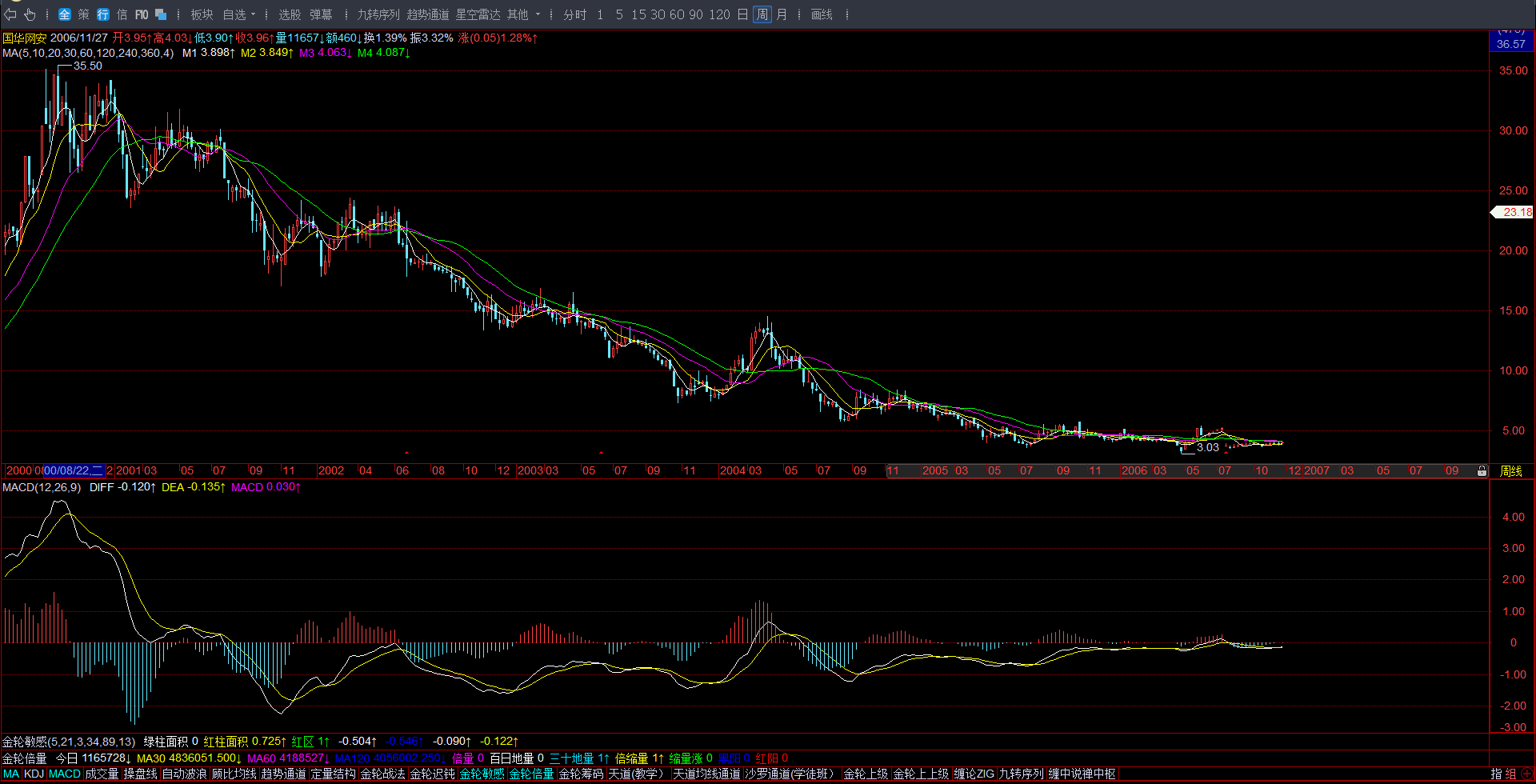1536x784 pixels.
Task: Expand the 自选 dropdown arrow
Action: coord(253,14)
